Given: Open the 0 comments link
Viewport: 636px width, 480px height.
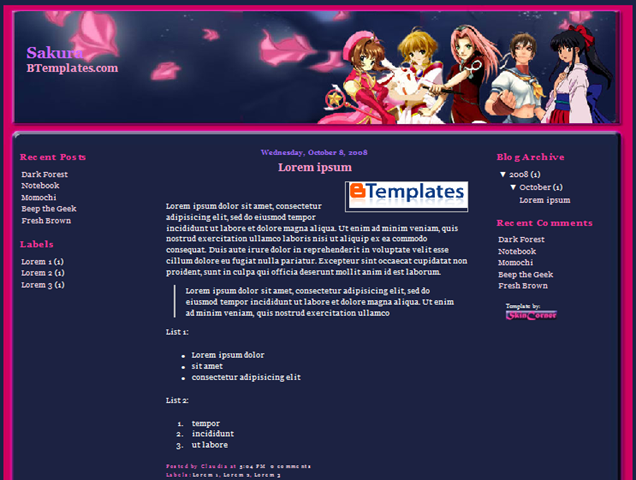Looking at the screenshot, I should tap(290, 466).
